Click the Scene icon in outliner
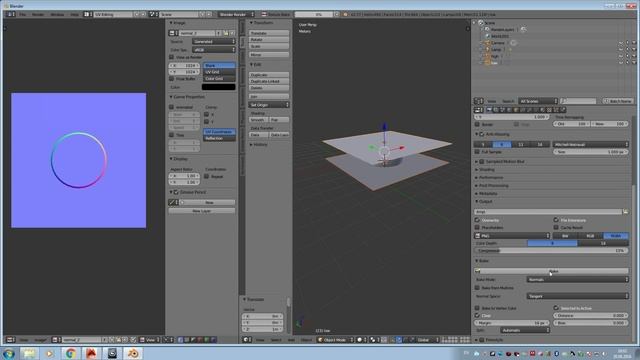Screen dimensions: 640x360 481,23
